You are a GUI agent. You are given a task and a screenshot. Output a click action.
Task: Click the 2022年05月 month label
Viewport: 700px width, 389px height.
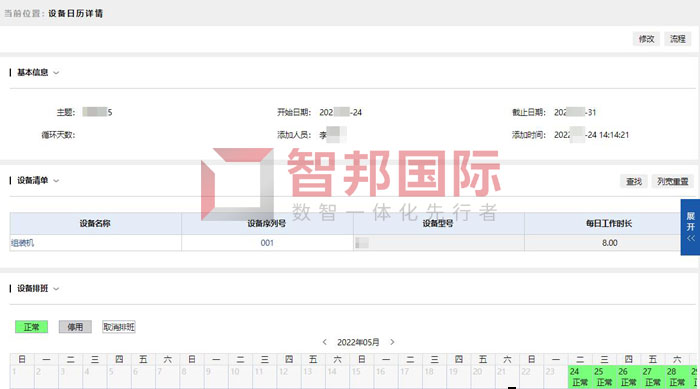pos(358,342)
